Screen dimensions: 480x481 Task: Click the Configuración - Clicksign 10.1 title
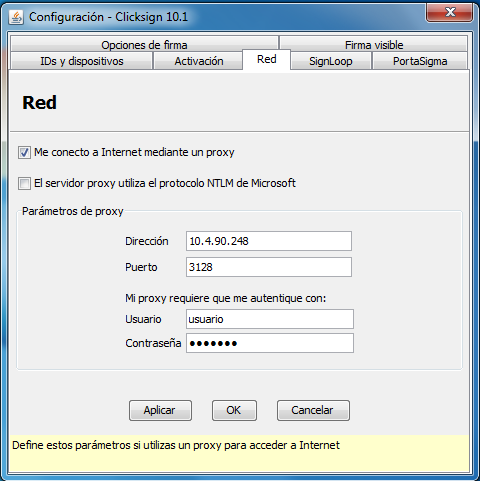(108, 17)
